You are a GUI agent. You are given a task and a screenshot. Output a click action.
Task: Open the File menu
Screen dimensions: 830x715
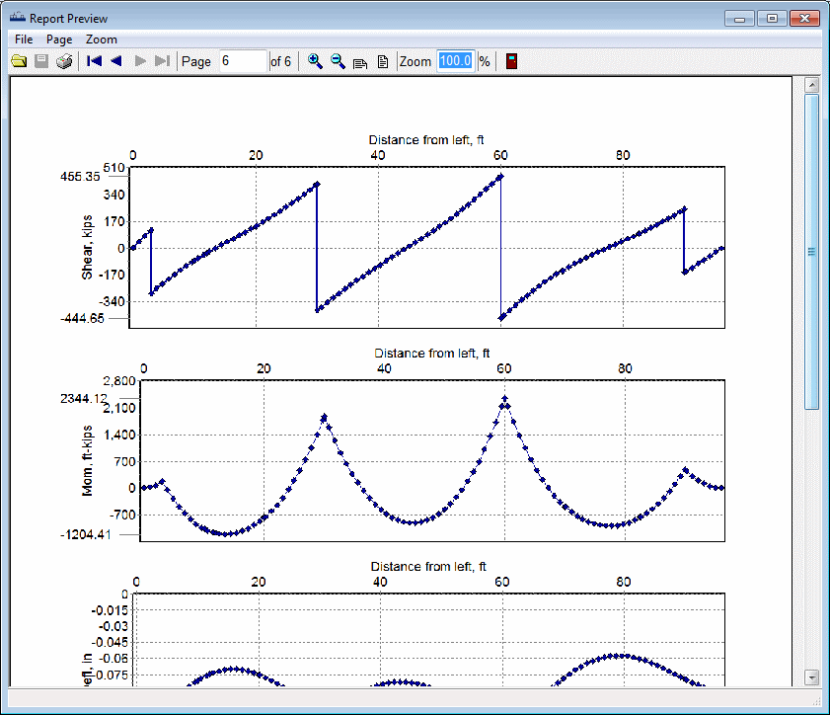(x=23, y=39)
